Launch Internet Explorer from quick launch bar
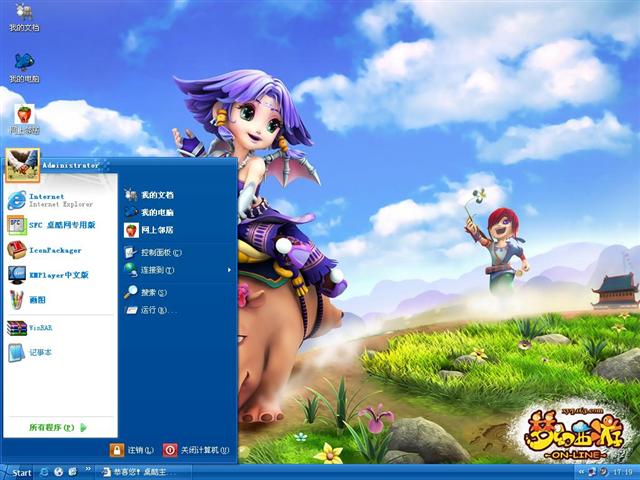This screenshot has width=640, height=480. [x=44, y=472]
